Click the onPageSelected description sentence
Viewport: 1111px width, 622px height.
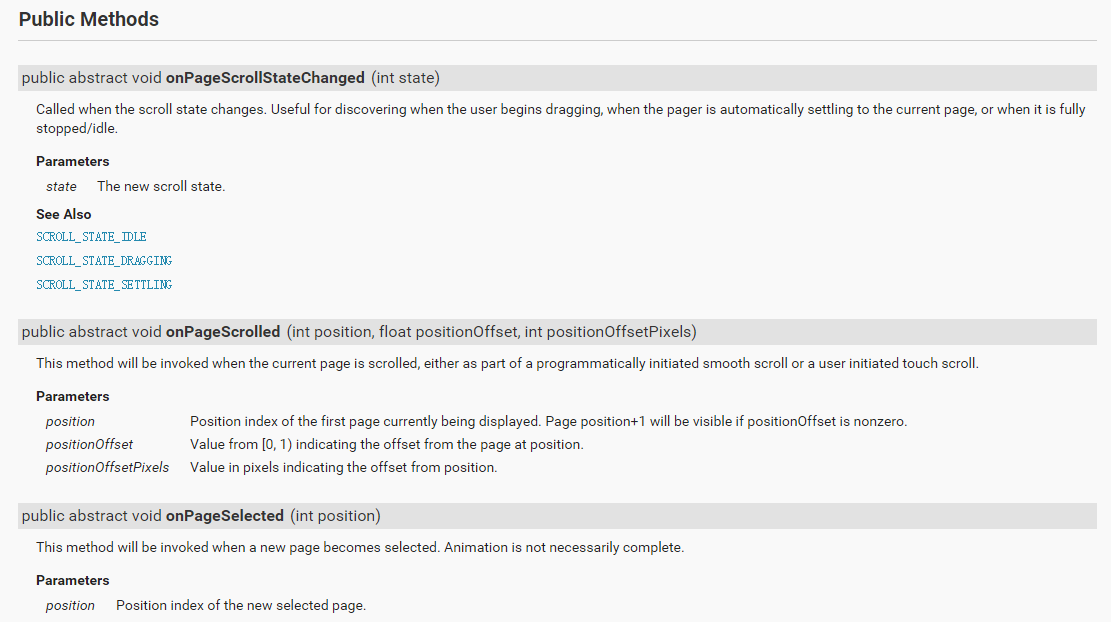coord(360,548)
